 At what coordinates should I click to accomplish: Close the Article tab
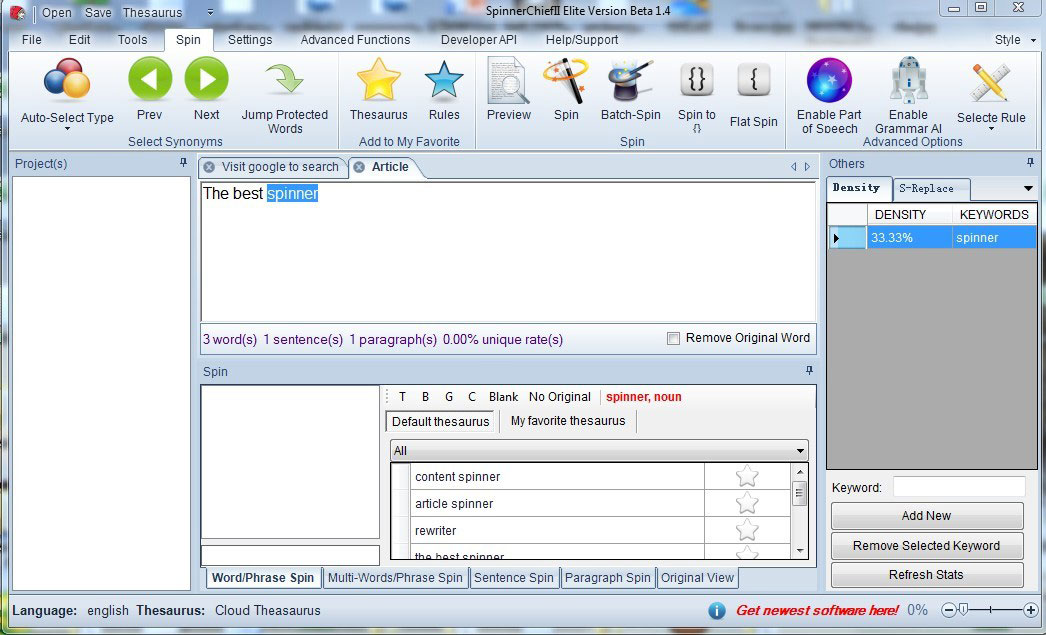(x=359, y=167)
